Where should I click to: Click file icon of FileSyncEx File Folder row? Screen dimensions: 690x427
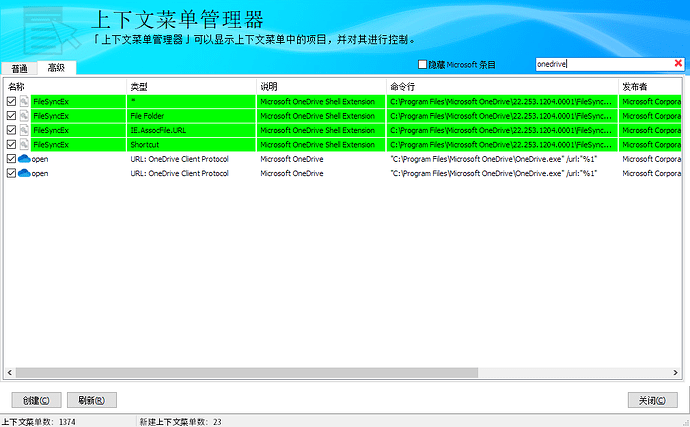pyautogui.click(x=24, y=116)
